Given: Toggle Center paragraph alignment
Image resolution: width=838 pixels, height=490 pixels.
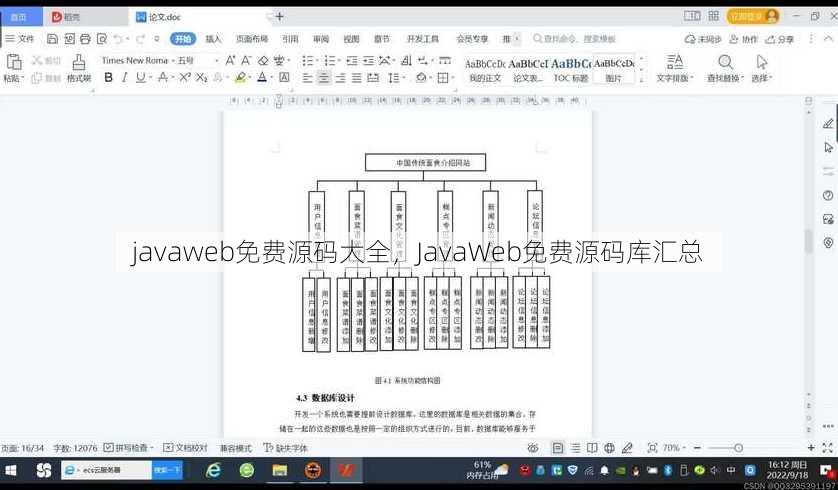Looking at the screenshot, I should pyautogui.click(x=324, y=78).
